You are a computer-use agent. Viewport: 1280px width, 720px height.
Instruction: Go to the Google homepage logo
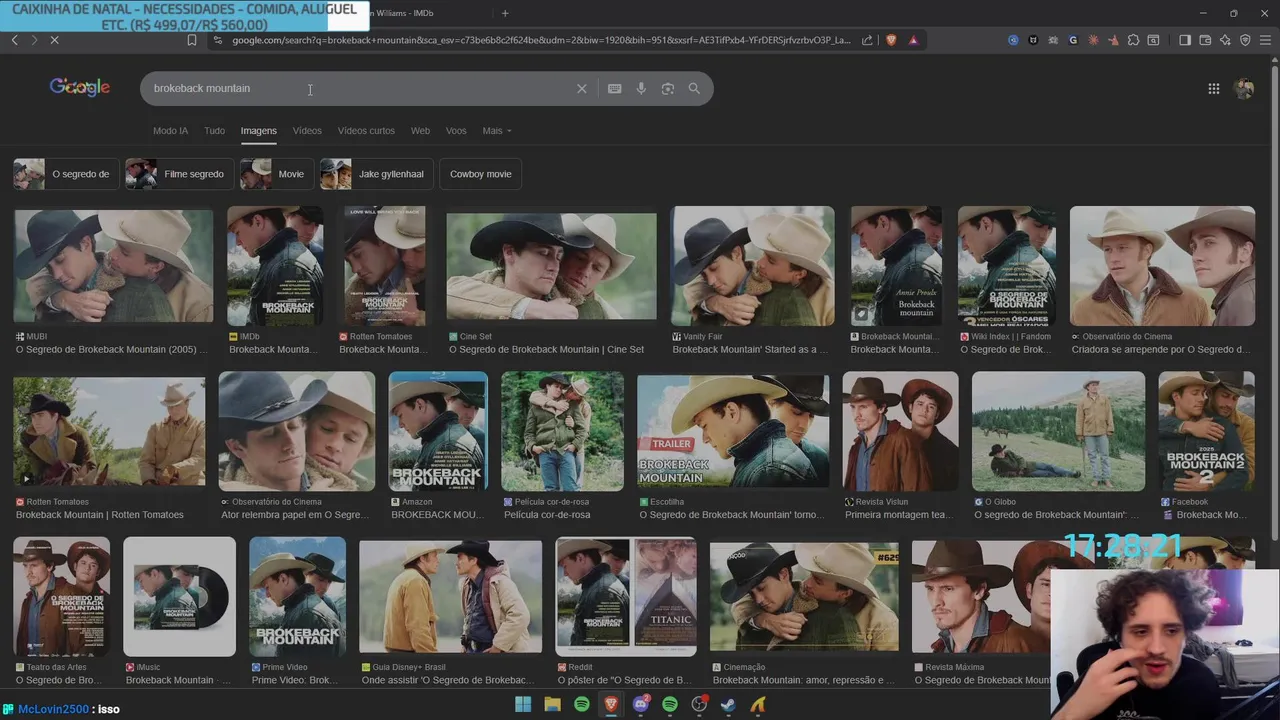[x=80, y=87]
